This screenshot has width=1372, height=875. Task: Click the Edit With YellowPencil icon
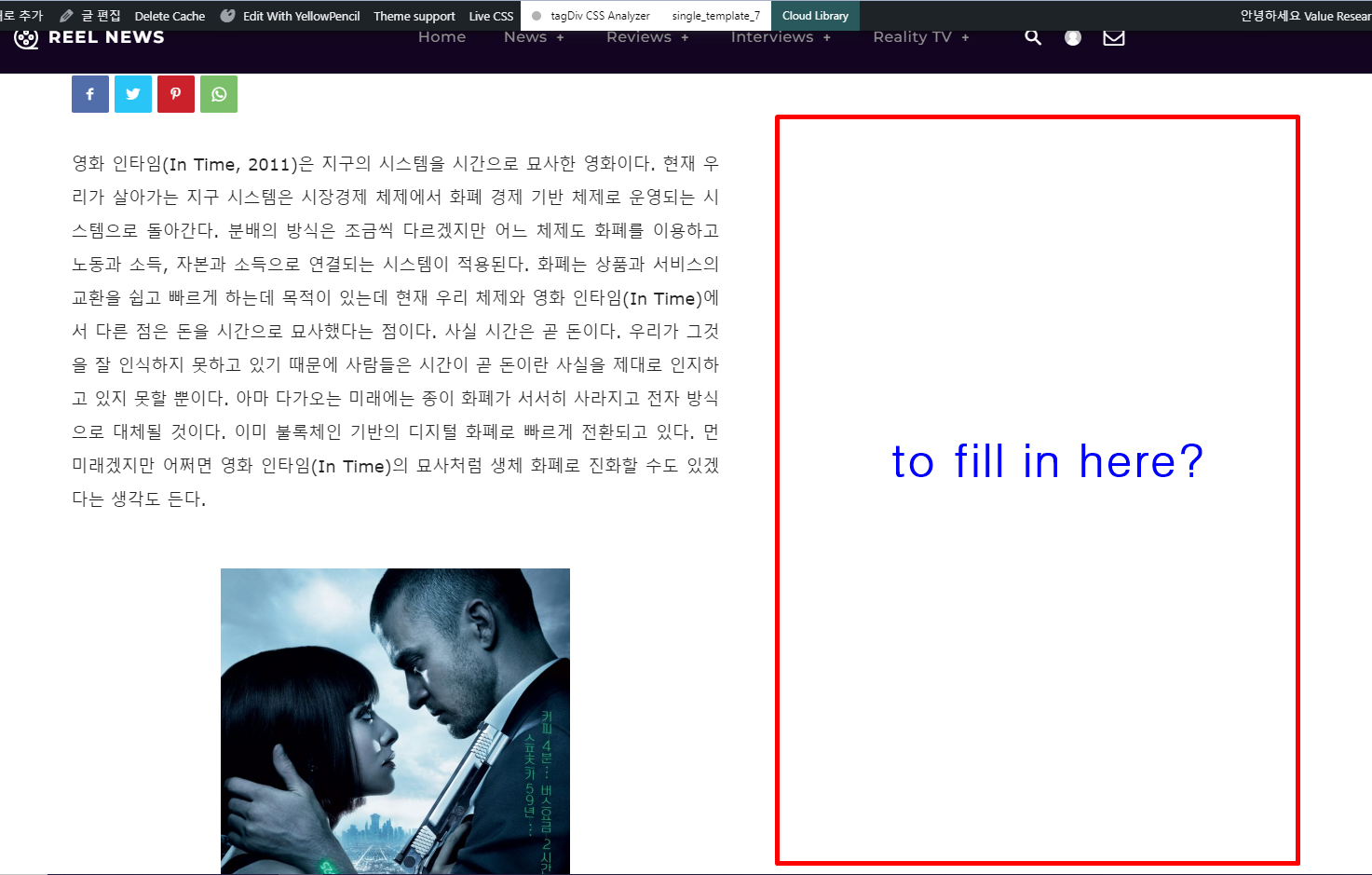(227, 16)
